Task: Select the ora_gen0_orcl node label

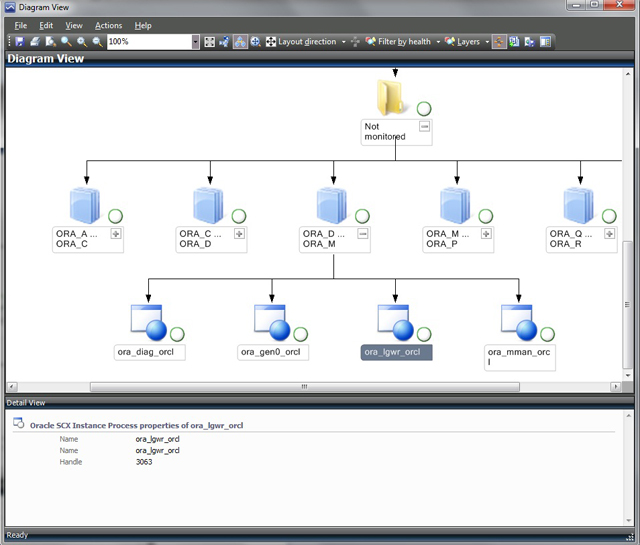Action: 272,352
